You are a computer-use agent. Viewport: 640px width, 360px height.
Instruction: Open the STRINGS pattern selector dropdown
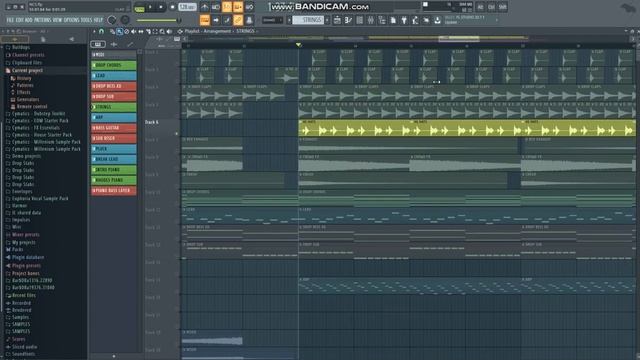coord(309,20)
